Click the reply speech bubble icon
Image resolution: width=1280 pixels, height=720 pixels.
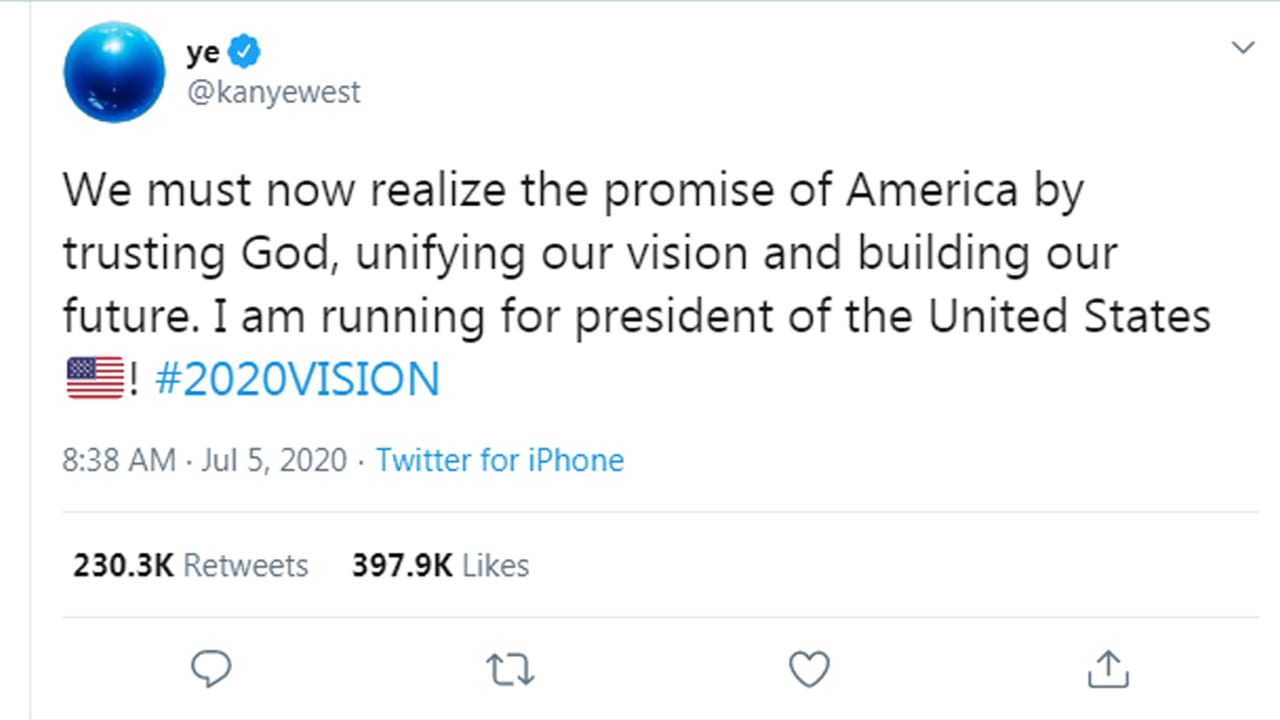(211, 668)
